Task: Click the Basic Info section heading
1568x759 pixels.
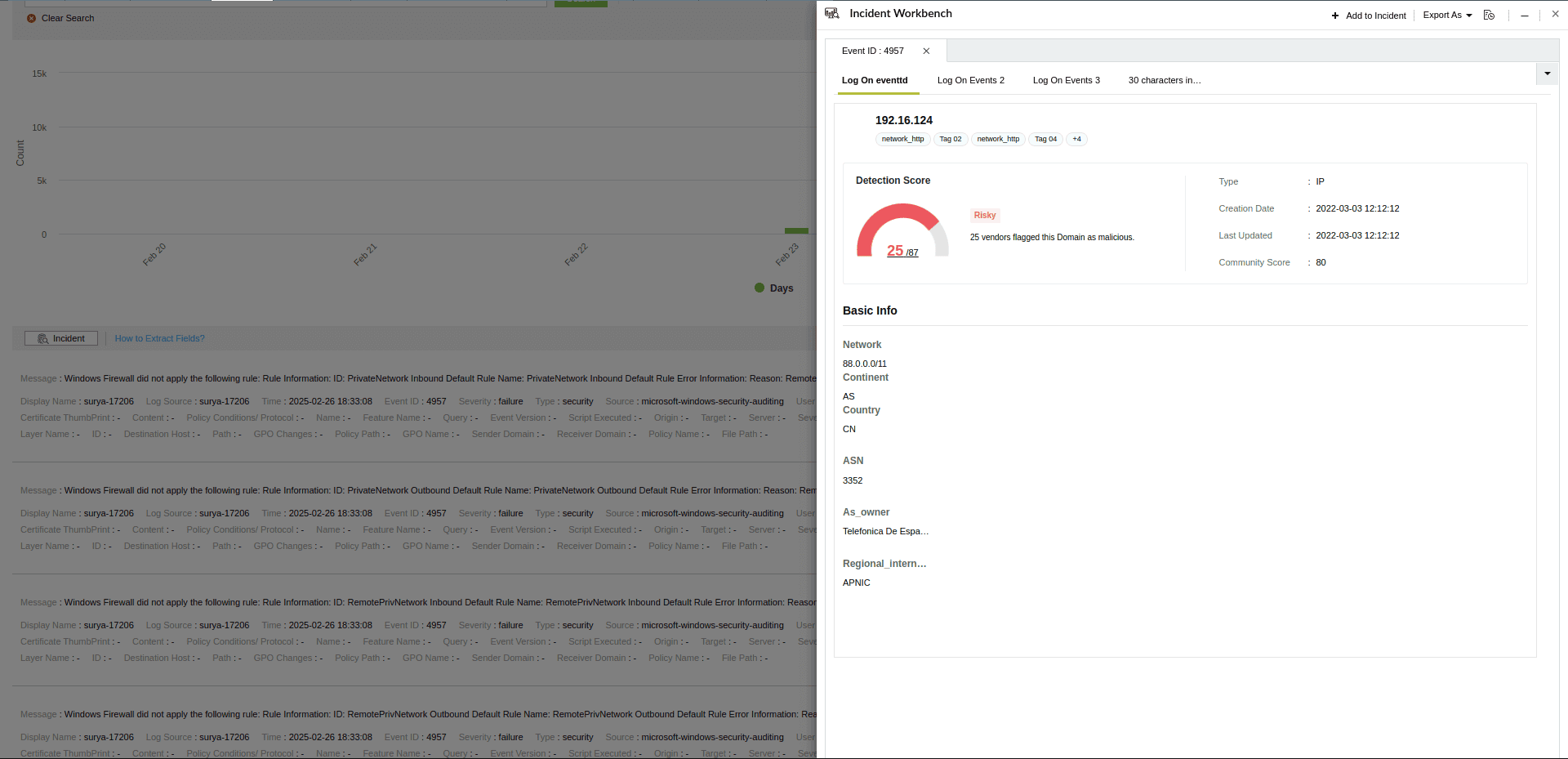Action: pyautogui.click(x=870, y=310)
